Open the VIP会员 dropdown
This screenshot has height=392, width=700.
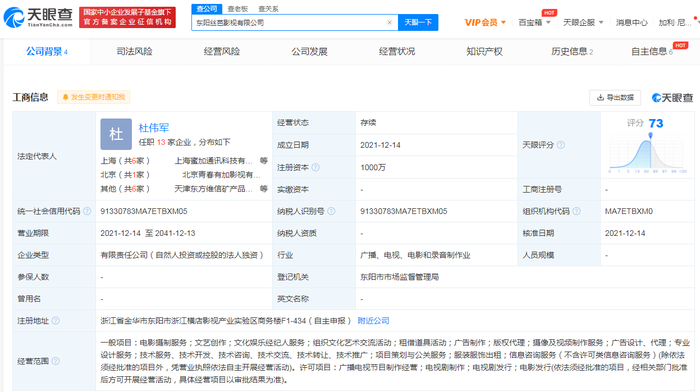click(485, 22)
